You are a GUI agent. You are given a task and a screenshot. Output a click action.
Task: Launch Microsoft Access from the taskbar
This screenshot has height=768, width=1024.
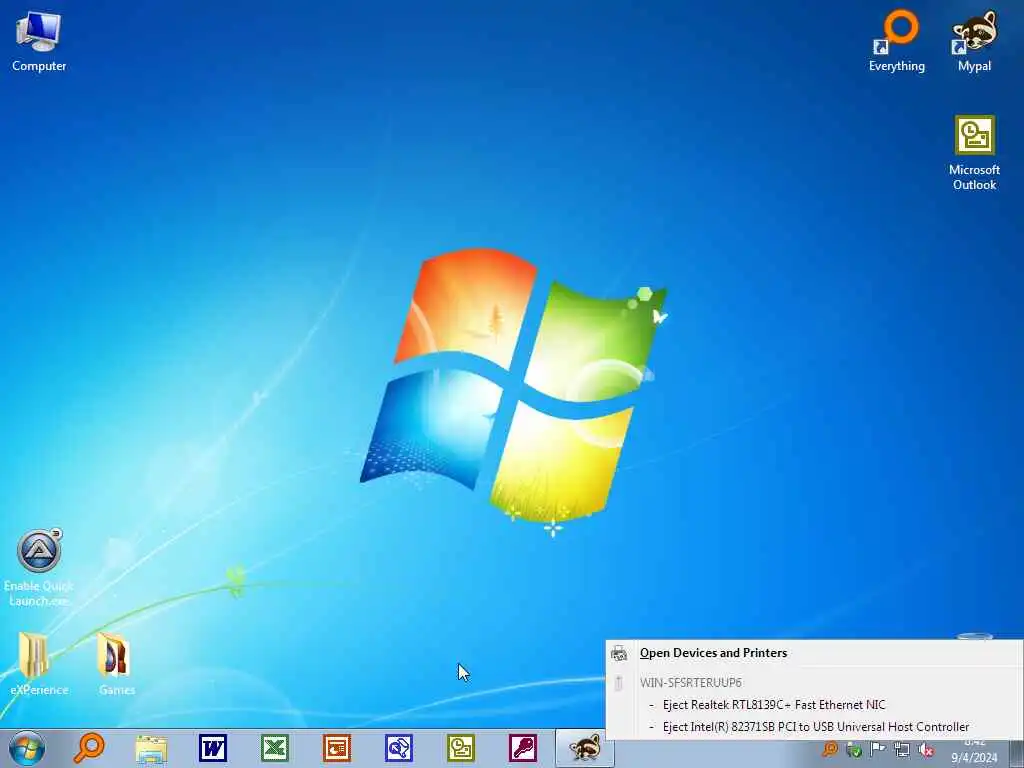coord(523,748)
